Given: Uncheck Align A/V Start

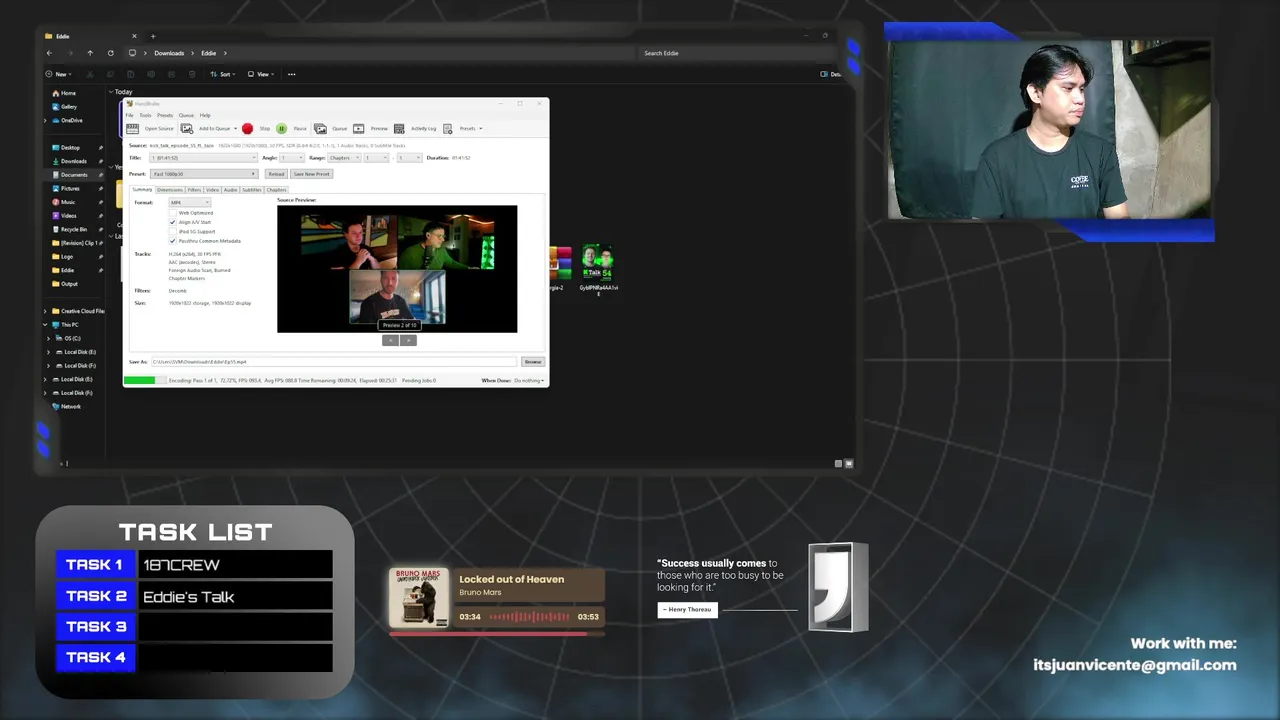Looking at the screenshot, I should (173, 222).
